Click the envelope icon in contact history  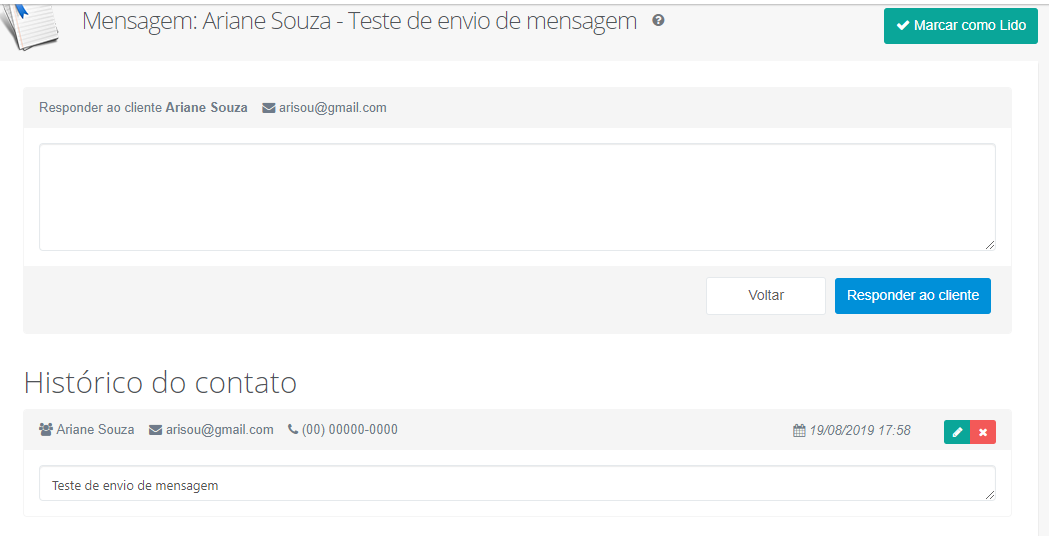coord(156,430)
